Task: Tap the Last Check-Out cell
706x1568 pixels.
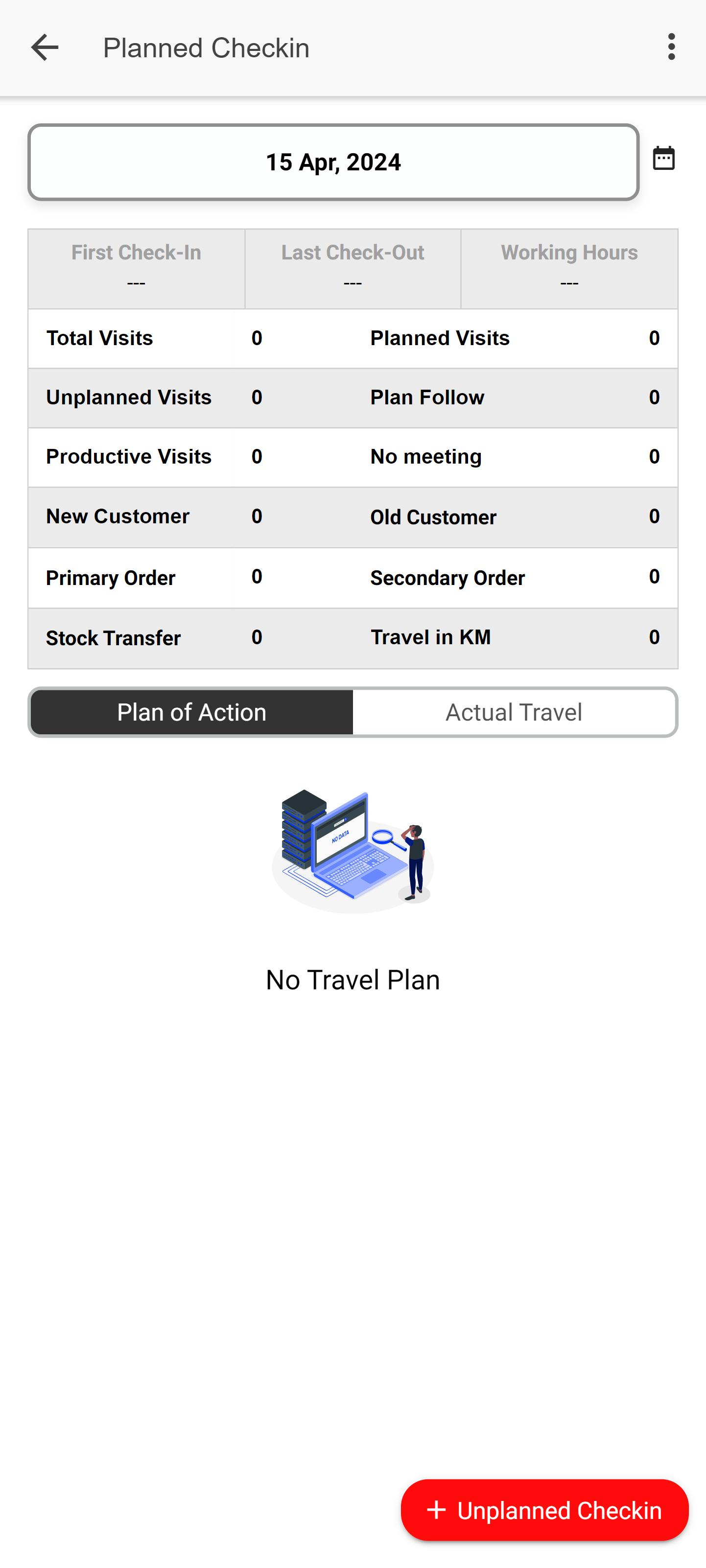Action: (x=353, y=268)
